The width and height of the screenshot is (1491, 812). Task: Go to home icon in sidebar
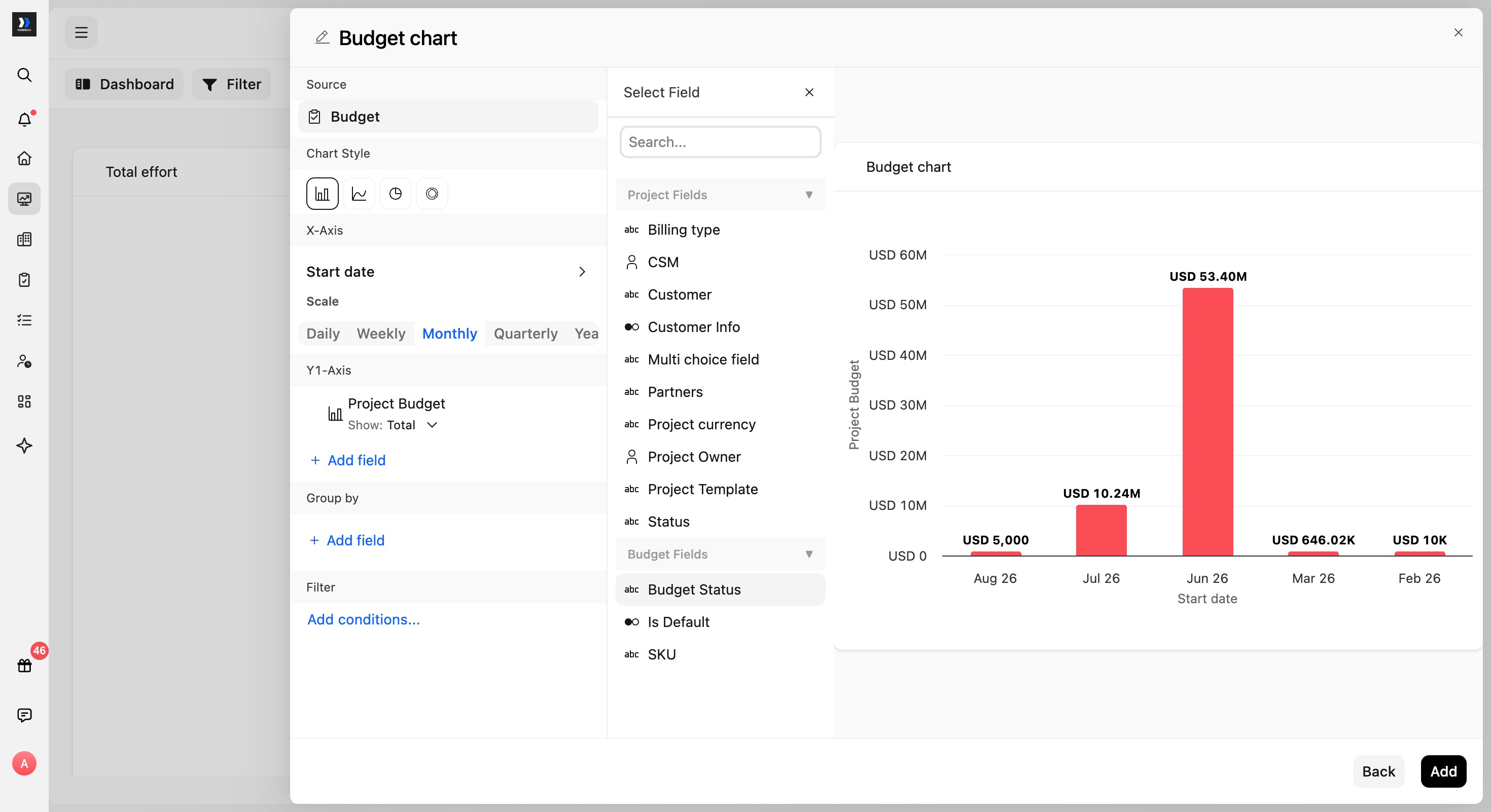pyautogui.click(x=24, y=159)
